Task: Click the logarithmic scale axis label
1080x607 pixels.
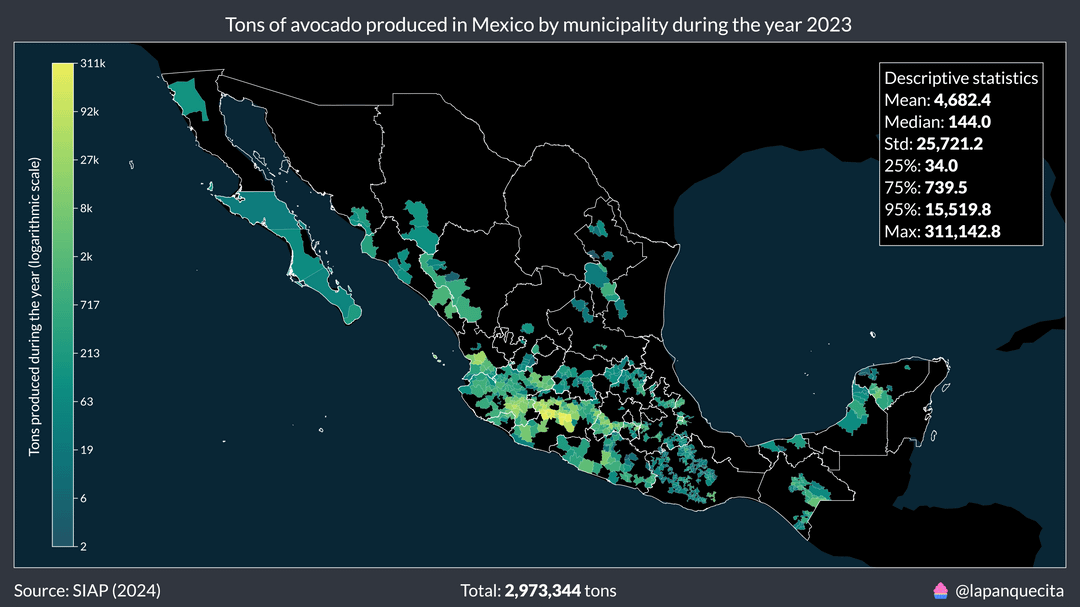Action: 34,306
